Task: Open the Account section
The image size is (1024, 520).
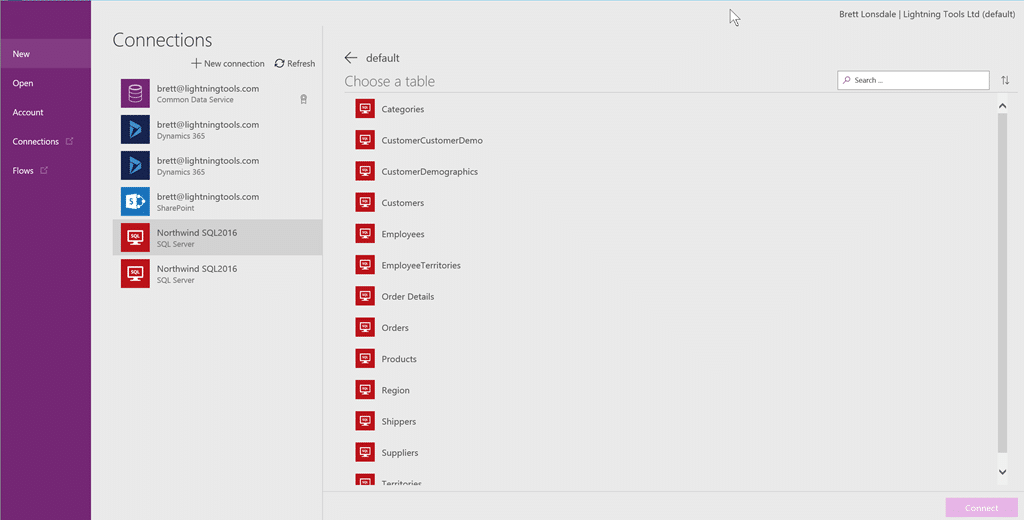Action: pyautogui.click(x=46, y=112)
